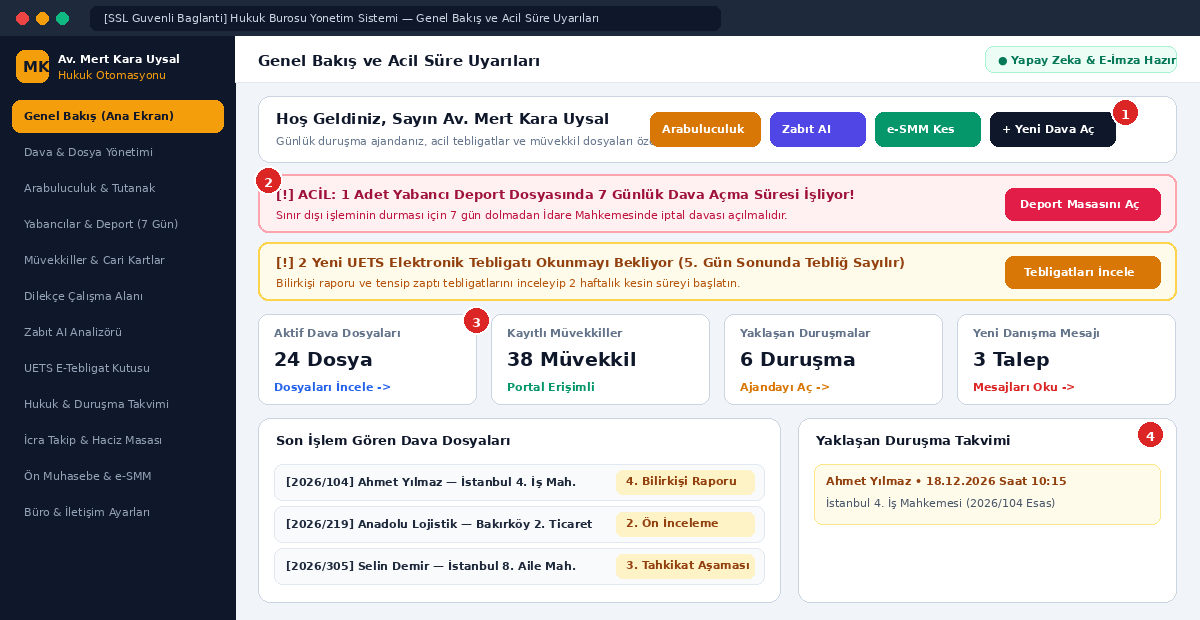The width and height of the screenshot is (1200, 620).
Task: Open the 2026/104 Ahmet Yılmaz case row
Action: click(x=519, y=482)
